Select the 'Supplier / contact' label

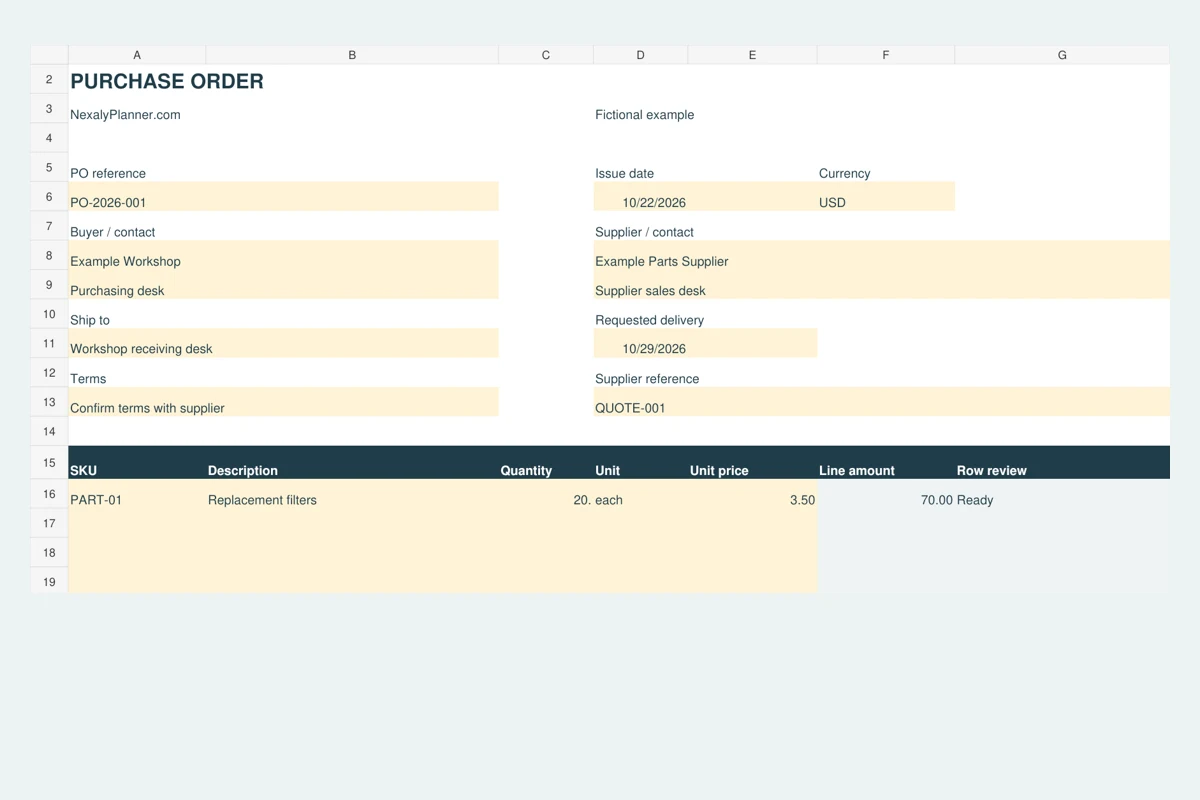[644, 232]
